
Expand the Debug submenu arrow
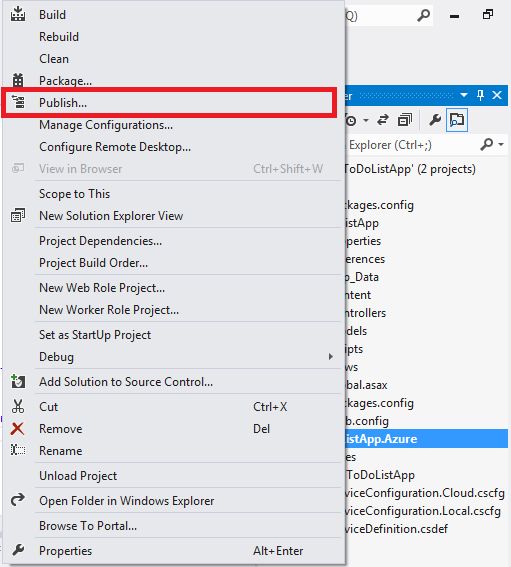point(331,357)
